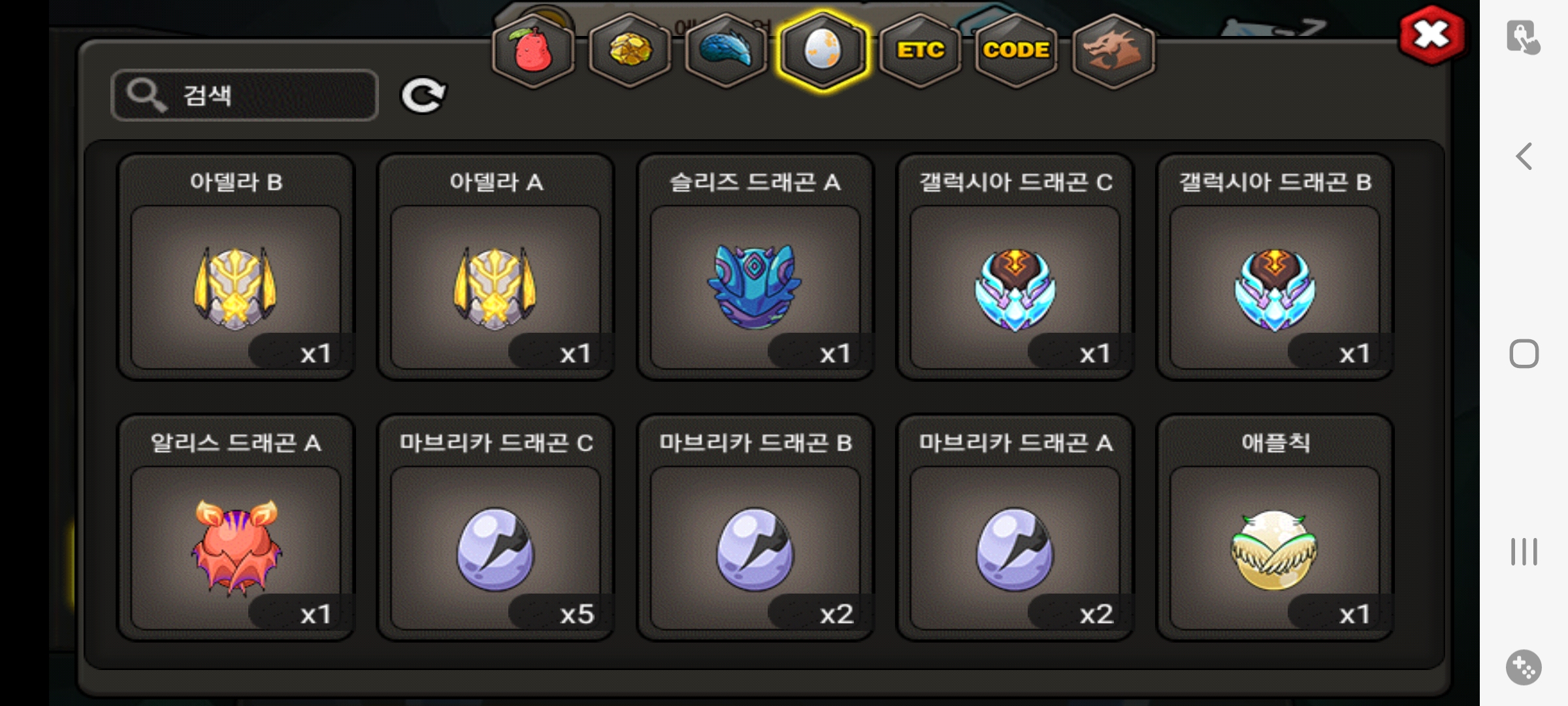This screenshot has height=706, width=1568.
Task: Close the inventory with the red X
Action: pyautogui.click(x=1431, y=35)
